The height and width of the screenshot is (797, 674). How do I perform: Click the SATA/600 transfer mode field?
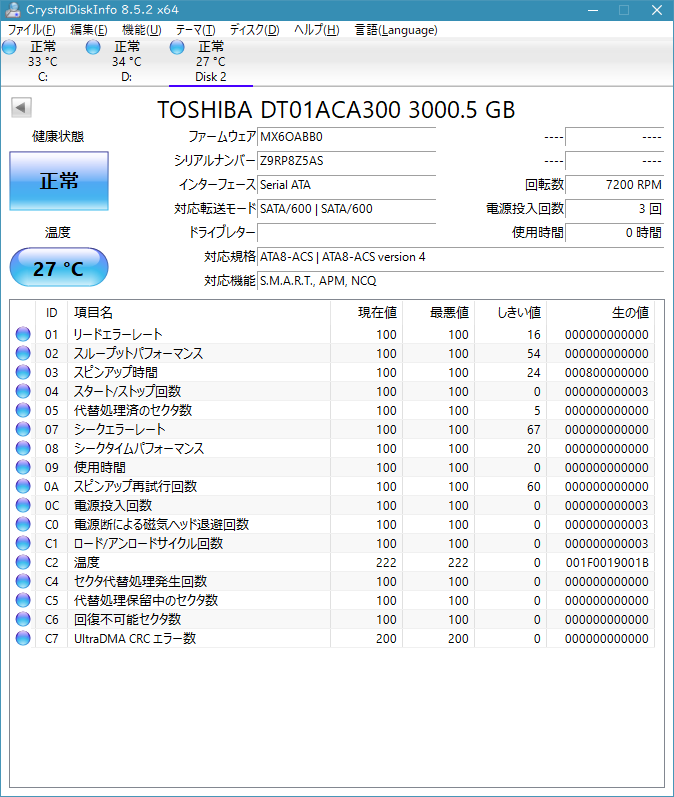pos(347,209)
